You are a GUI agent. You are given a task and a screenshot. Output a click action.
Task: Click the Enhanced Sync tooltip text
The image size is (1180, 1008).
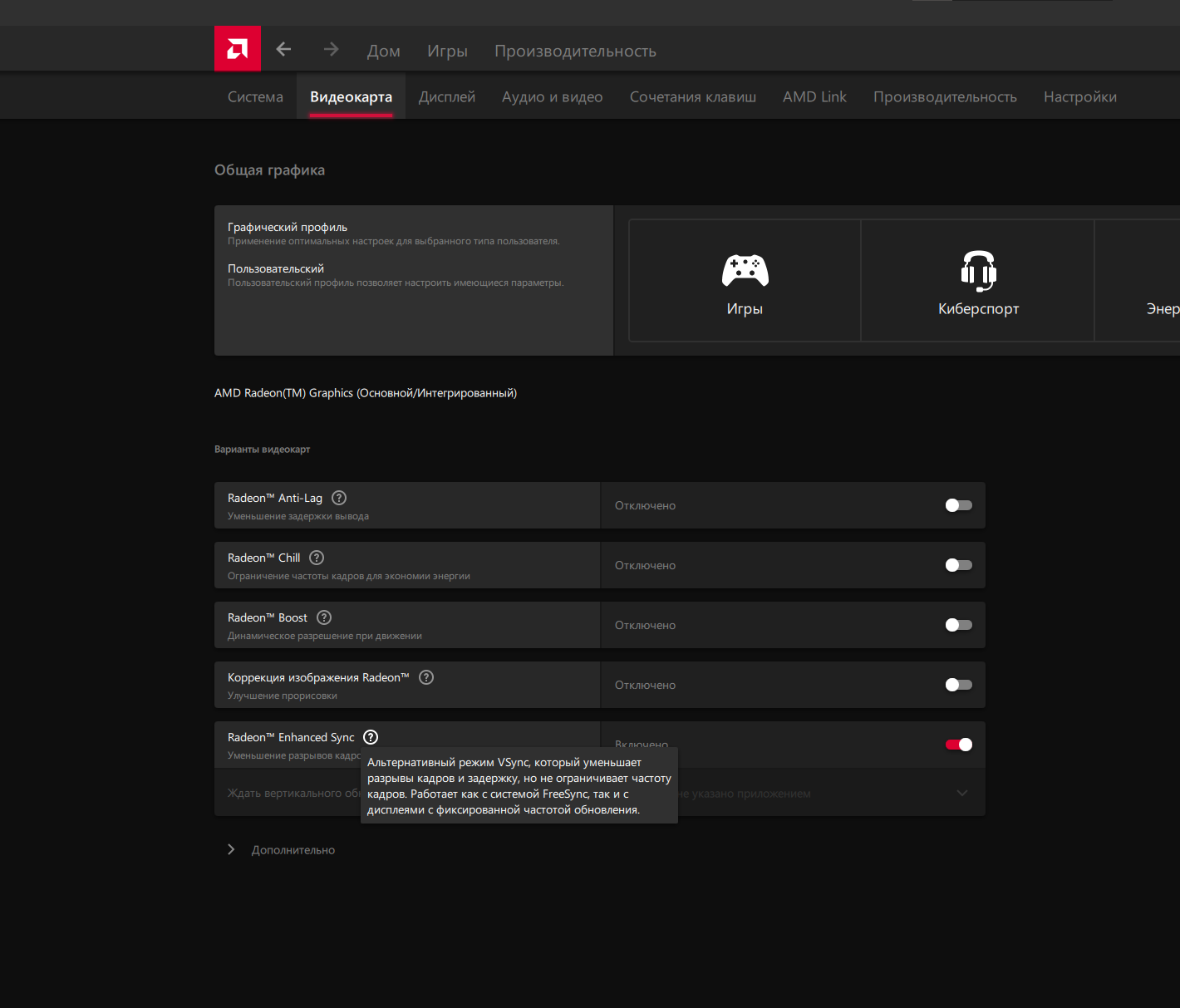tap(519, 786)
